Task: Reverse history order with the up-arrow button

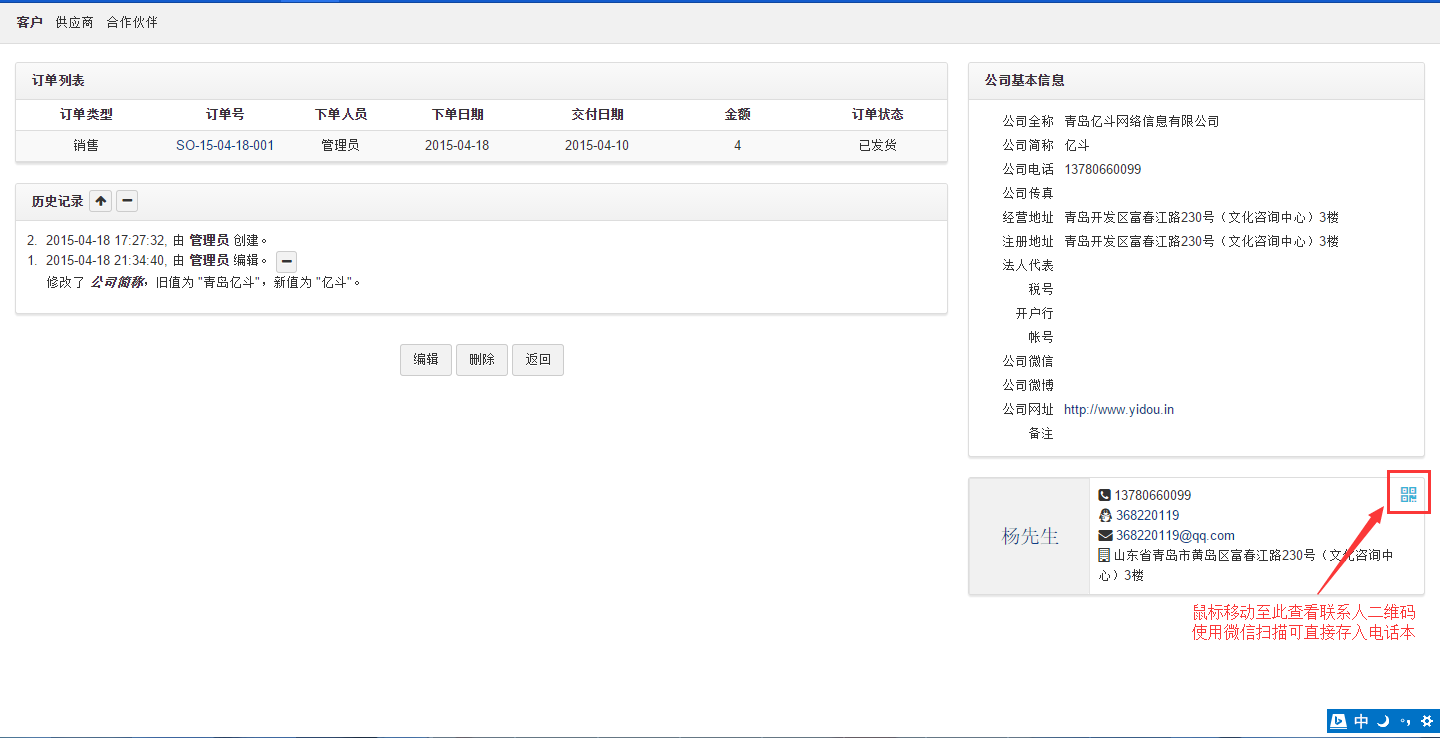Action: (x=101, y=201)
